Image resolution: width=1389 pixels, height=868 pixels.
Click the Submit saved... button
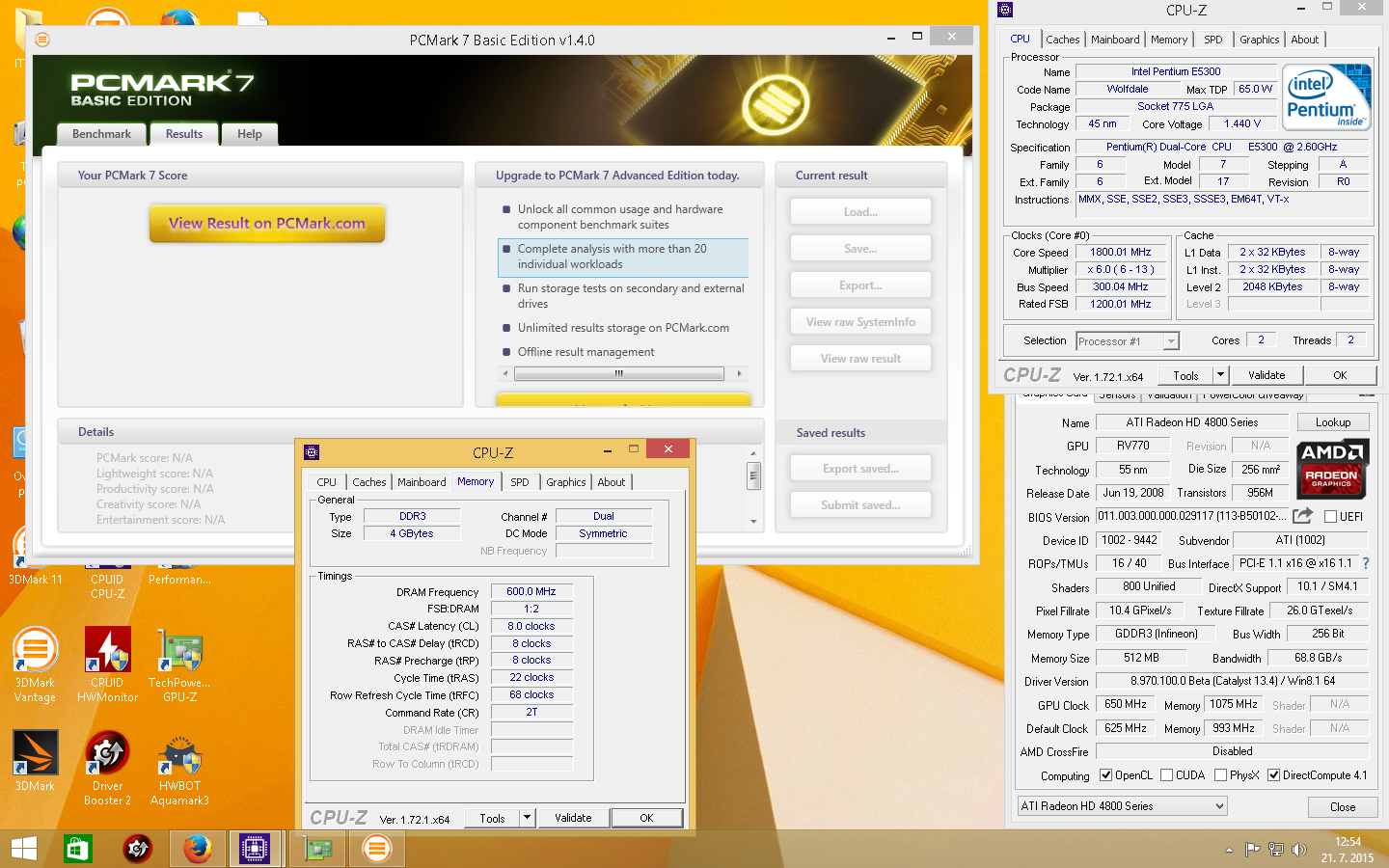pos(860,505)
